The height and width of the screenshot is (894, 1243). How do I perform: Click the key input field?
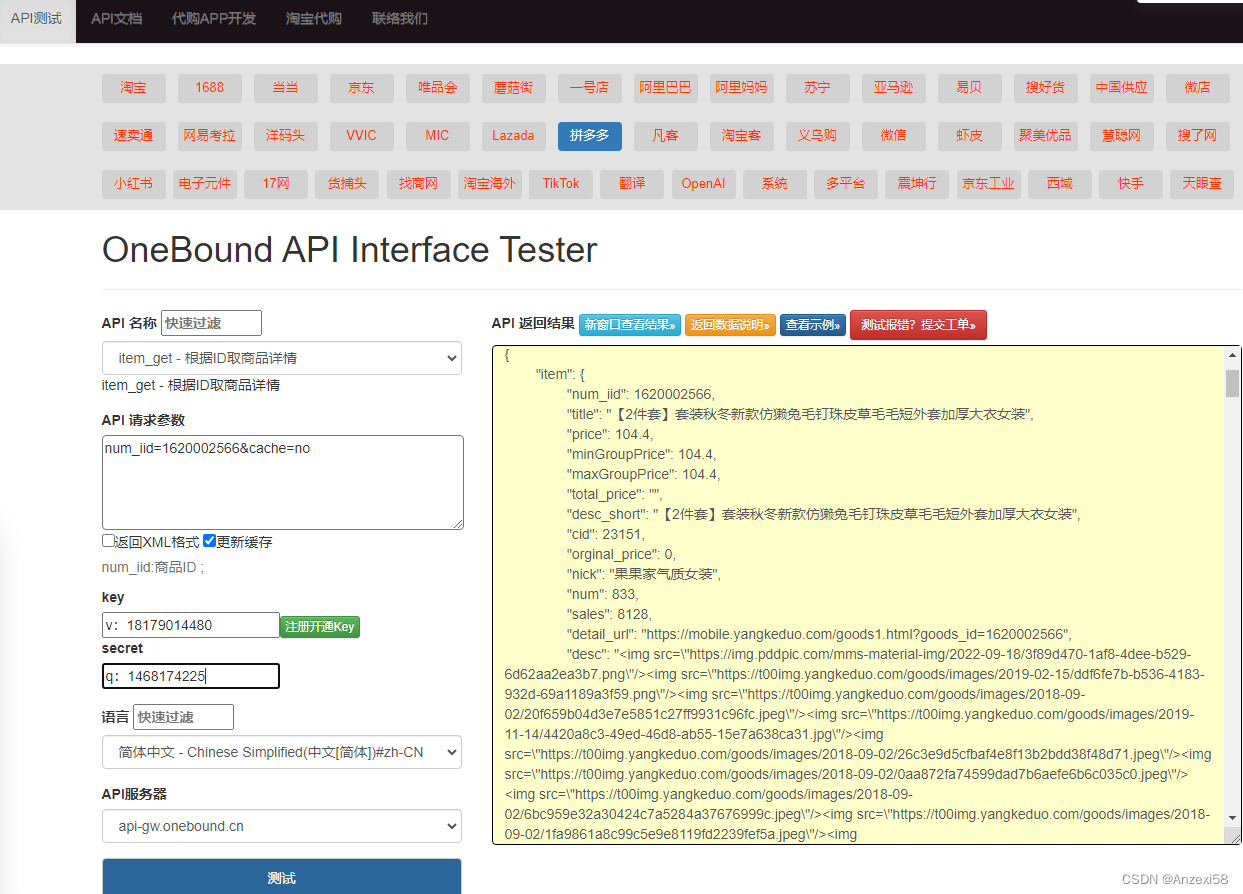pyautogui.click(x=191, y=625)
